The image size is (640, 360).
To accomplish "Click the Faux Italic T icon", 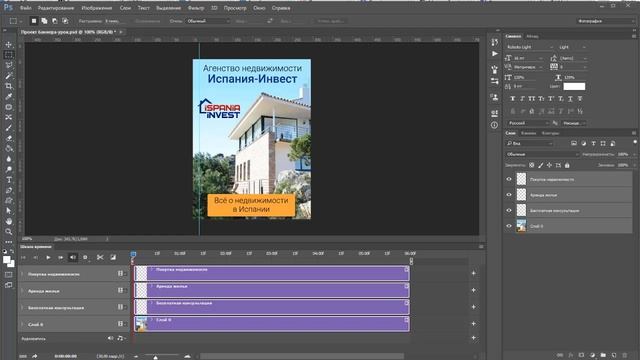I will pos(522,98).
